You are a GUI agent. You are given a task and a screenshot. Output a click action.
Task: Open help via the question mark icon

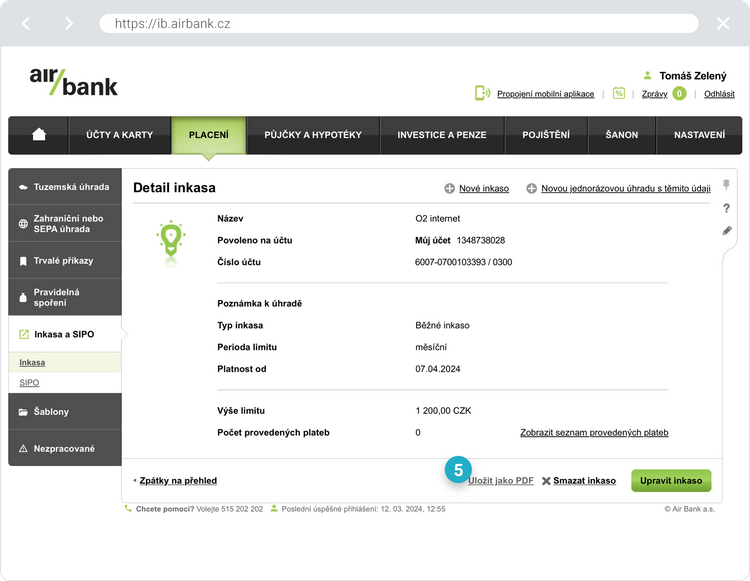pos(727,208)
